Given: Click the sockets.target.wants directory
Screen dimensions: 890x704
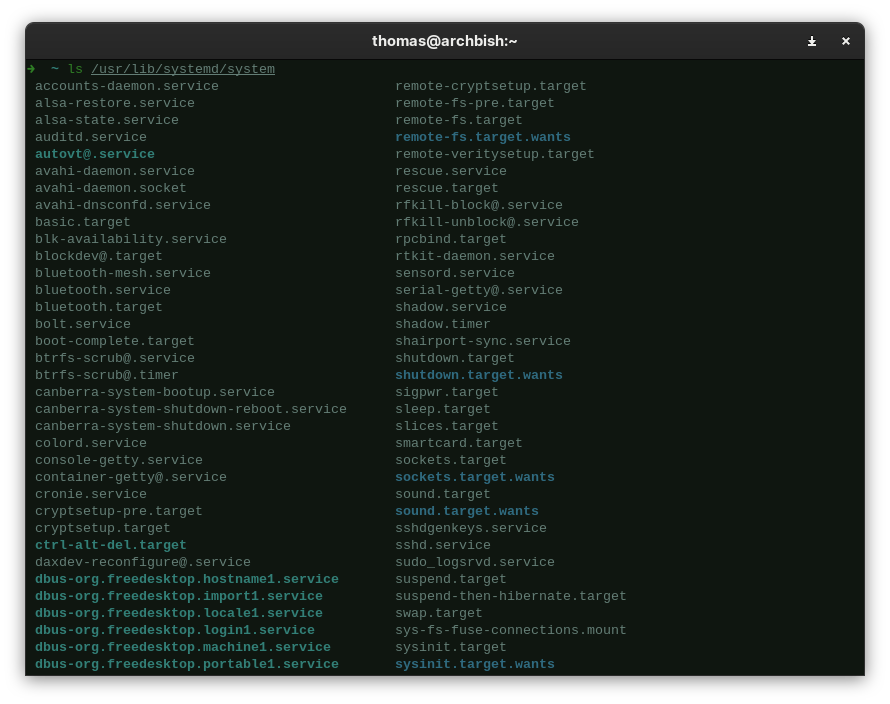Looking at the screenshot, I should (475, 477).
